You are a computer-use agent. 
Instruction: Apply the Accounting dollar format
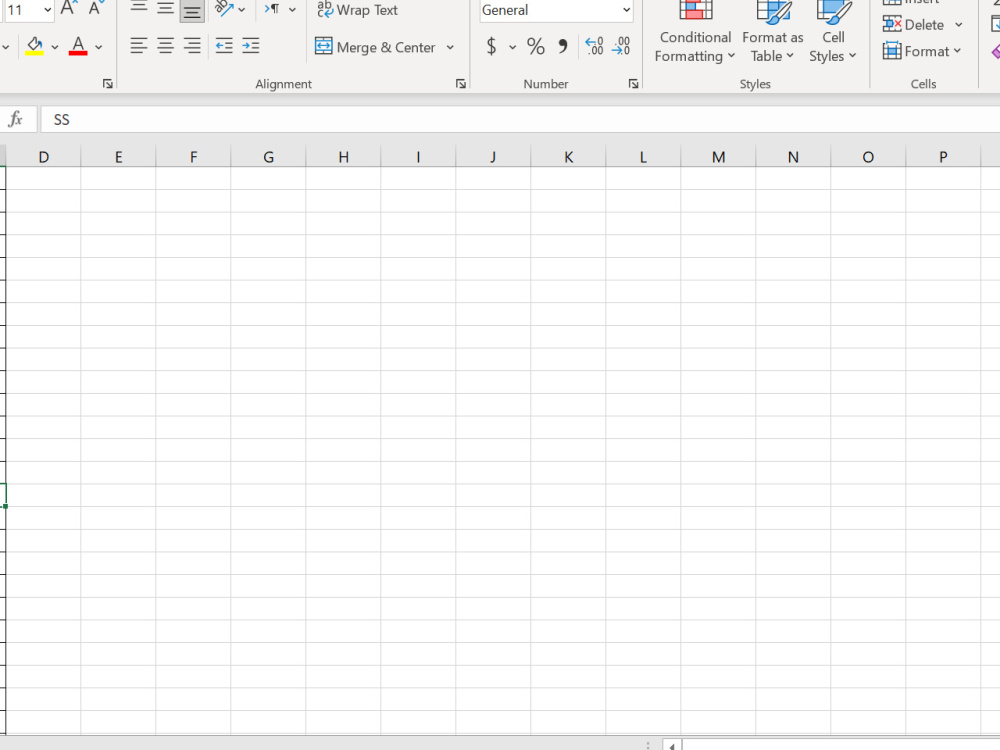[x=491, y=47]
